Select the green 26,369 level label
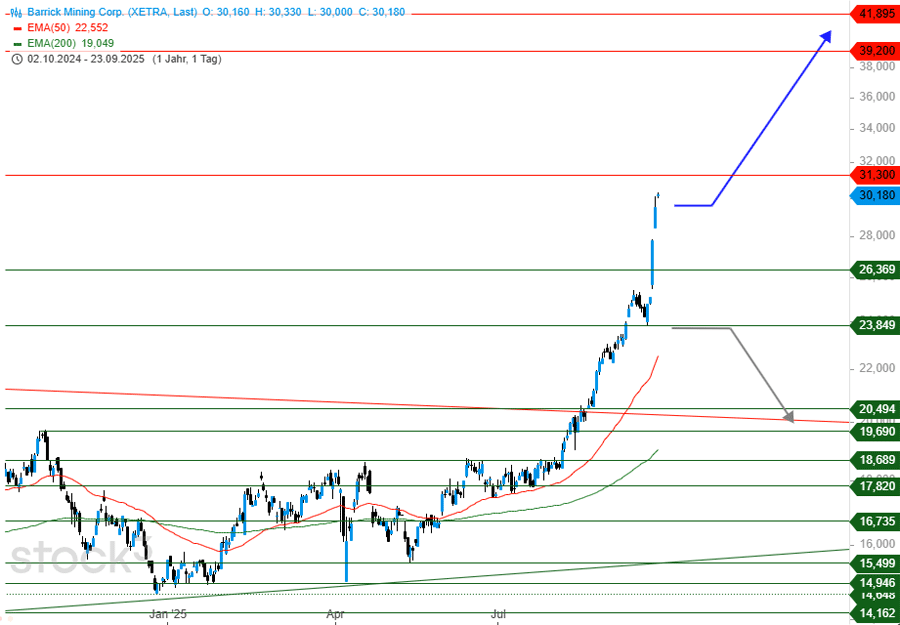Screen dimensions: 900x625 (875, 270)
